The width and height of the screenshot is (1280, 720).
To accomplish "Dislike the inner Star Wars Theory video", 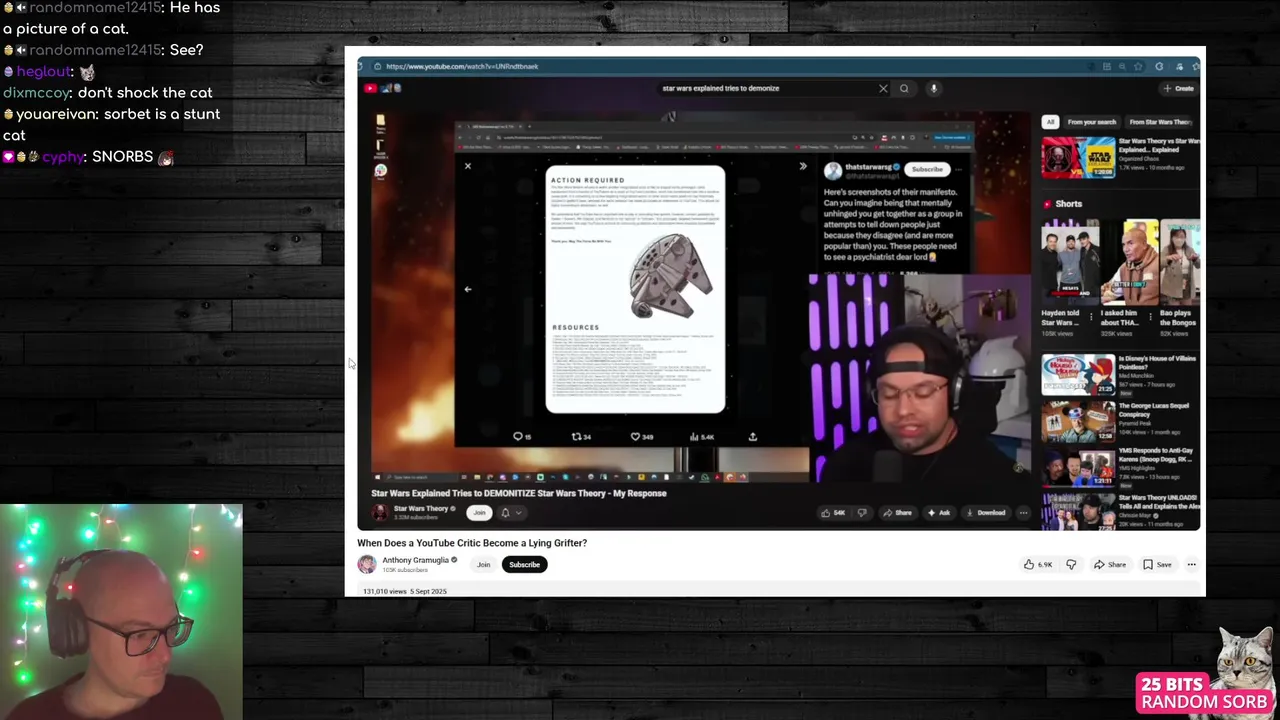I will [x=862, y=513].
